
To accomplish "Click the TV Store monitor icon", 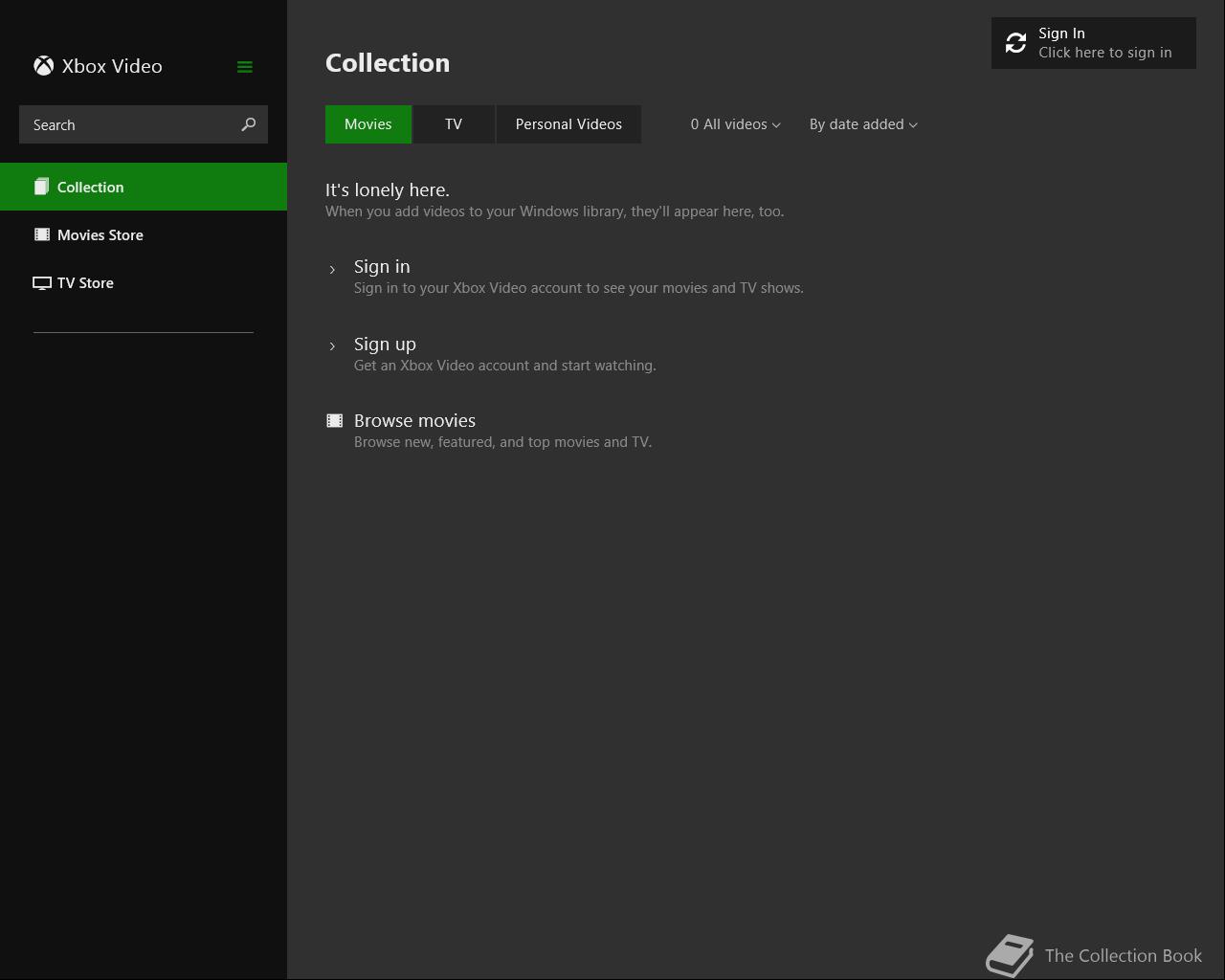I will point(41,283).
